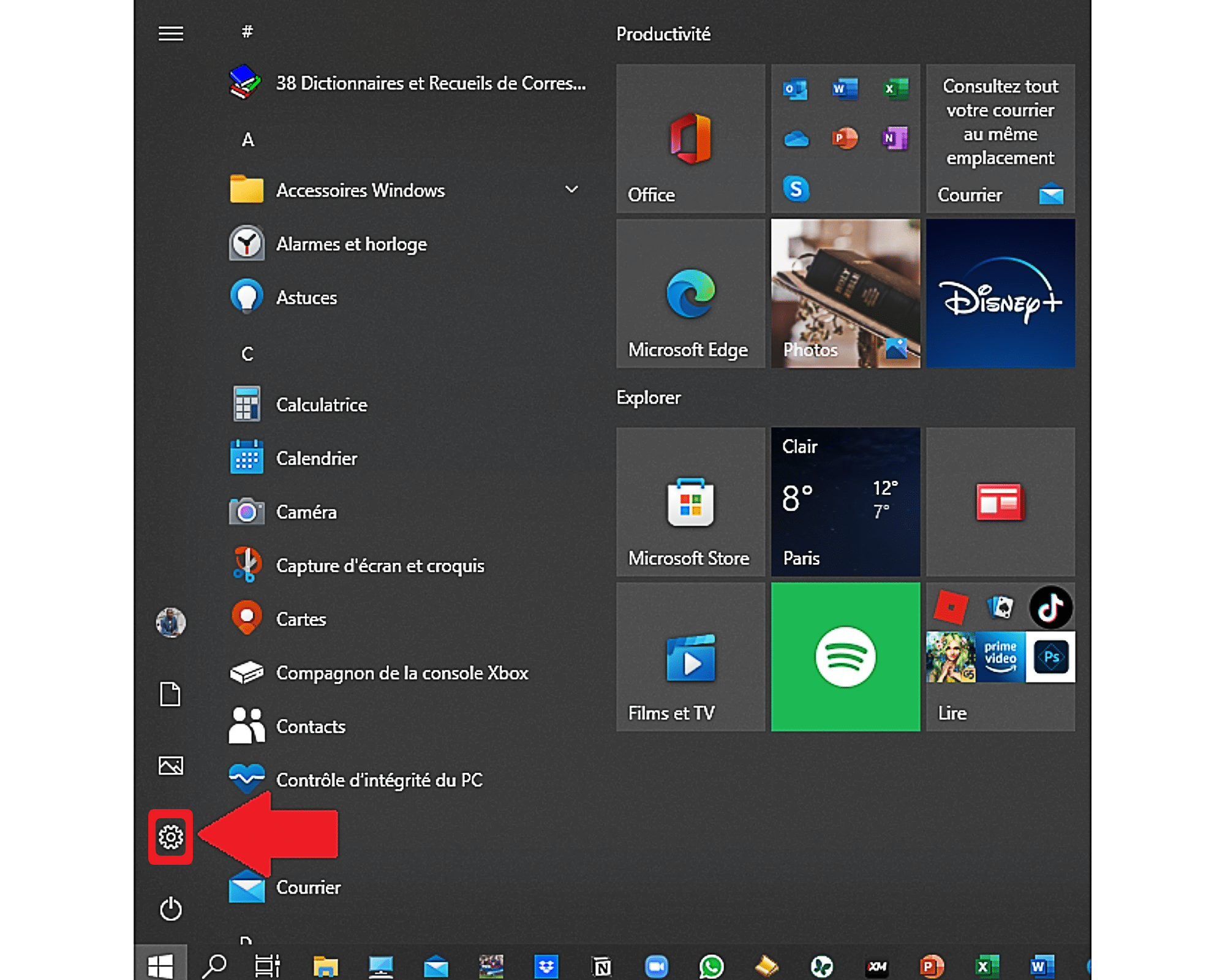Open the Office tile
This screenshot has width=1225, height=980.
(x=690, y=138)
